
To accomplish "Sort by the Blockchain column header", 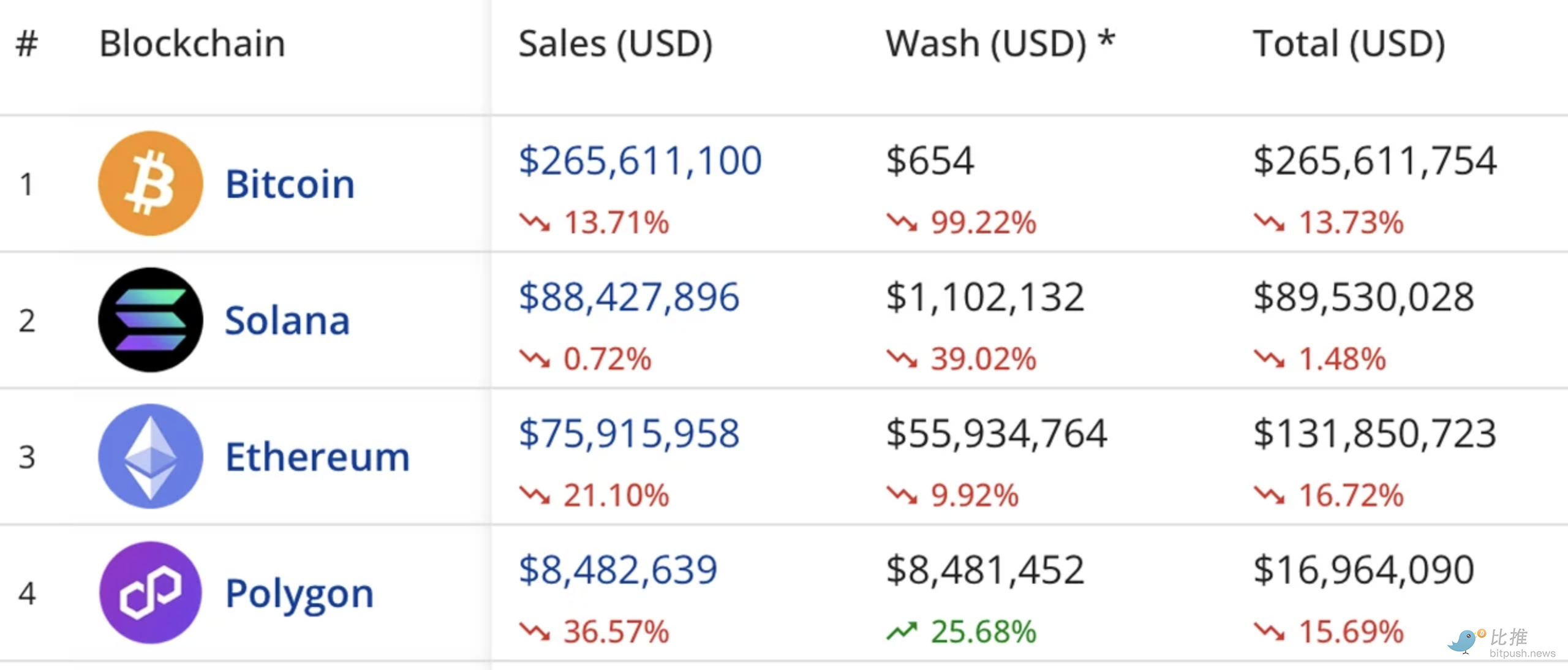I will [192, 44].
